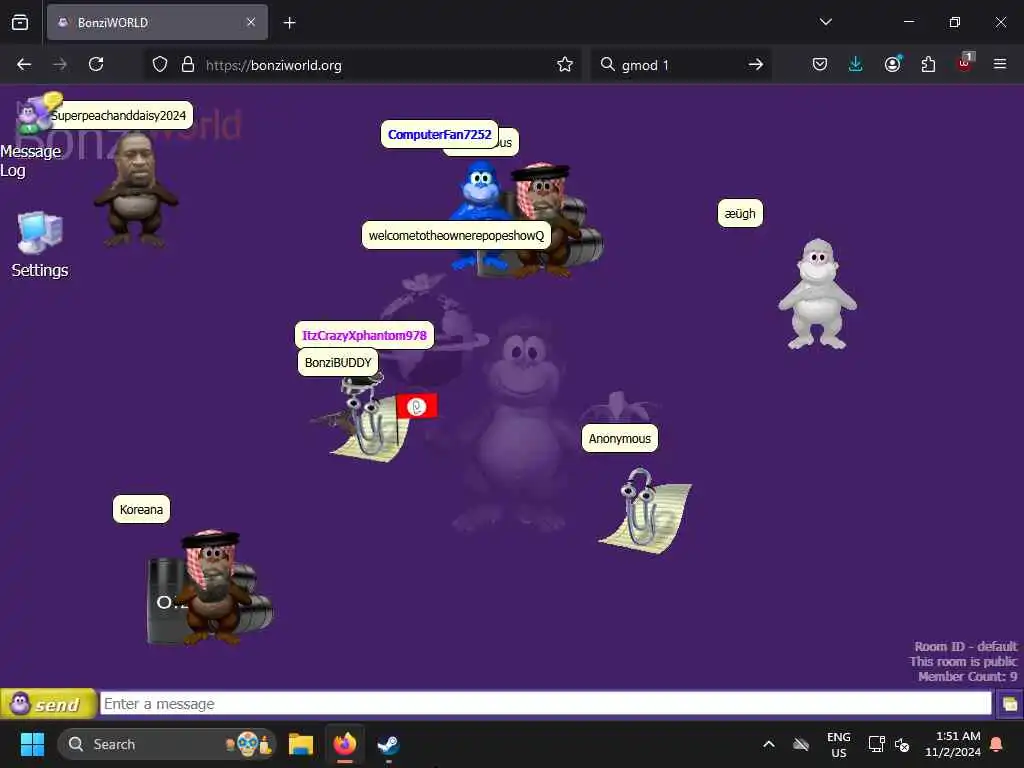Reload the BonziWORLD page

(96, 65)
